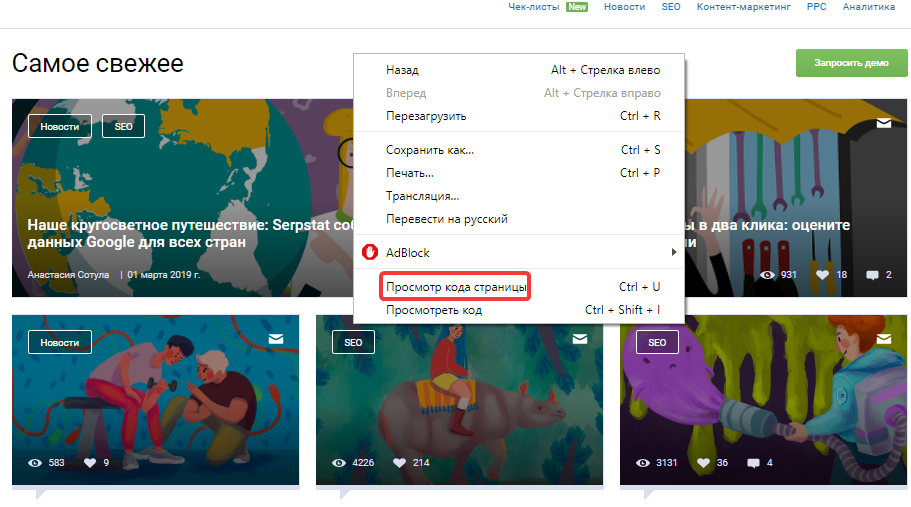The image size is (911, 507).
Task: Open the SEO link in top navigation
Action: pos(671,7)
